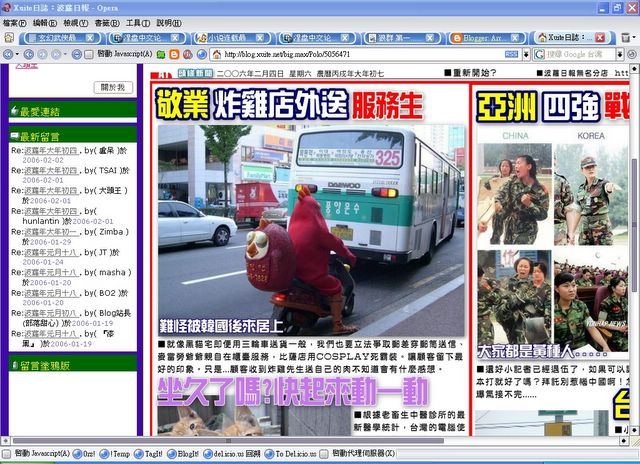The height and width of the screenshot is (464, 640).
Task: Open the dropdown arrow beside the trash icon
Action: [x=633, y=38]
